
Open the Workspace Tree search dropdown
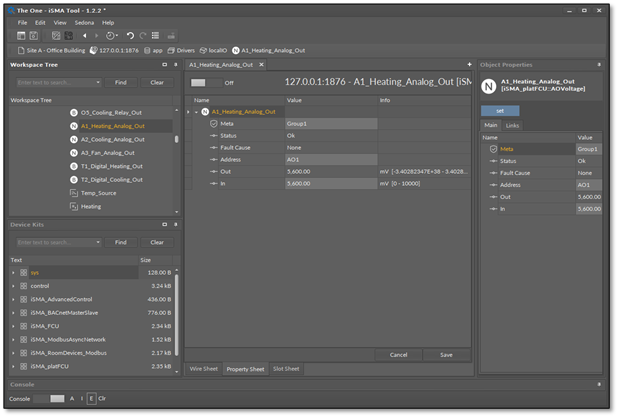pos(97,82)
